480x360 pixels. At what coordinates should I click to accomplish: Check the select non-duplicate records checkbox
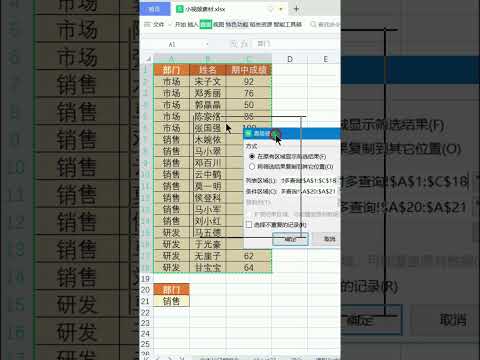tap(249, 225)
